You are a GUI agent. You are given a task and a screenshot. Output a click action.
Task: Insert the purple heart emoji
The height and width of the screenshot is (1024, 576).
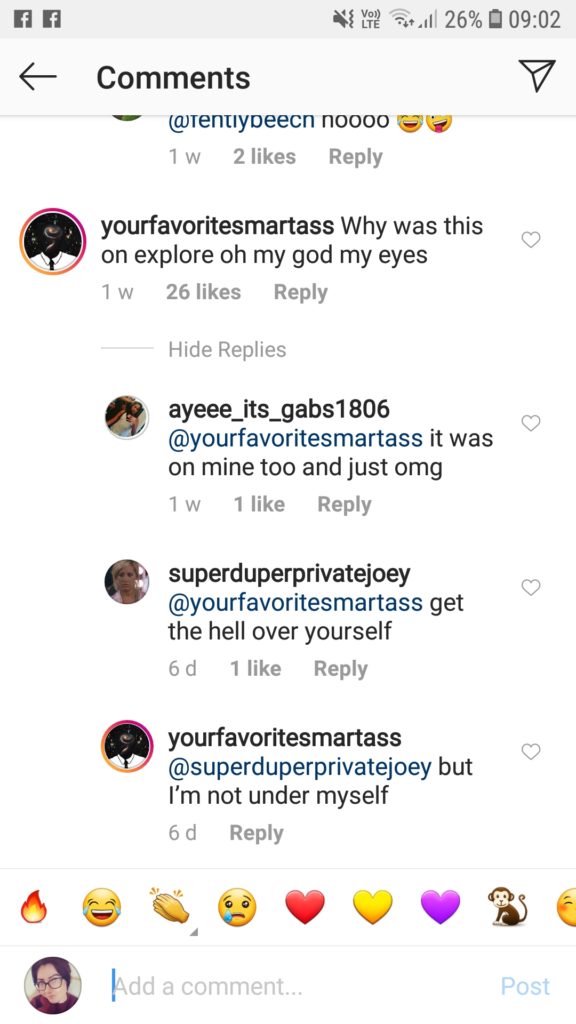coord(441,907)
